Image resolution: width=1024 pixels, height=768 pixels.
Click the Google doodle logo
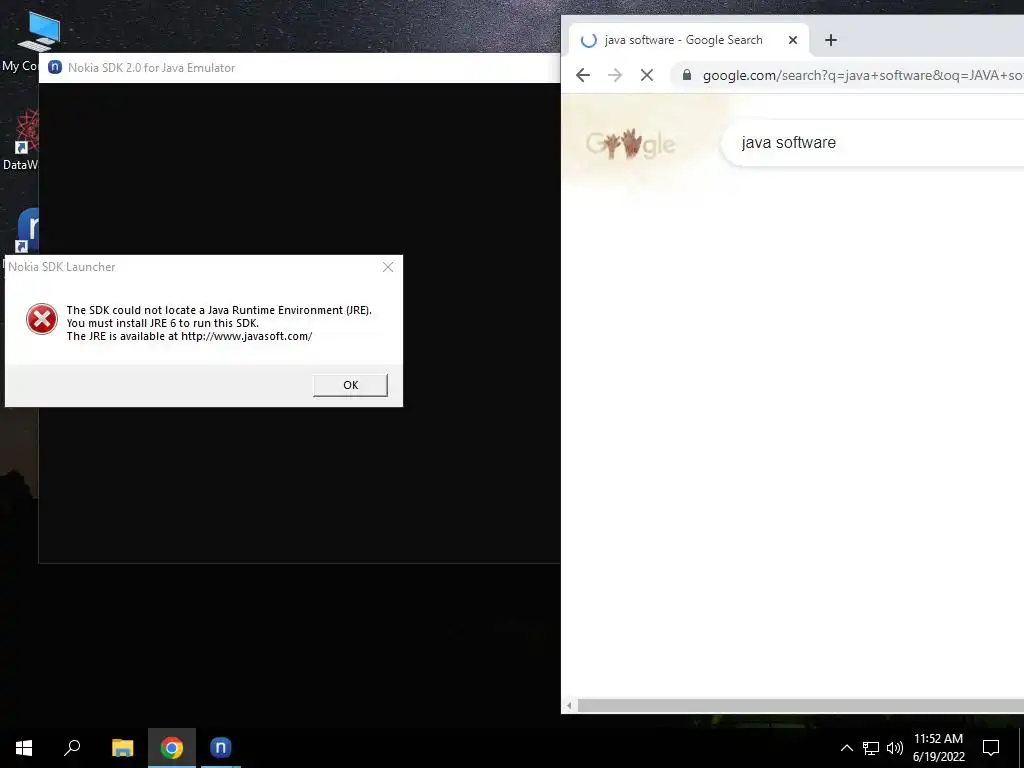click(630, 144)
